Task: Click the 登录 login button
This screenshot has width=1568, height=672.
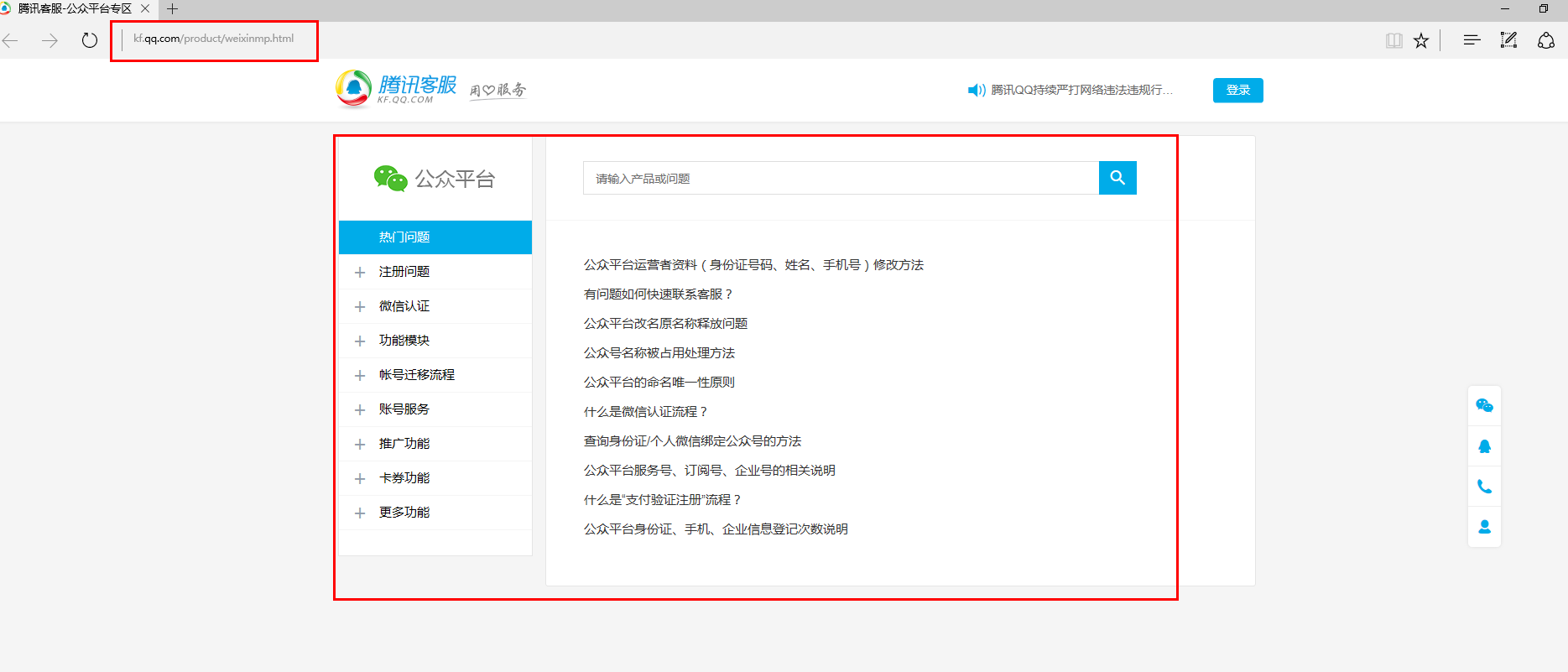Action: point(1237,90)
